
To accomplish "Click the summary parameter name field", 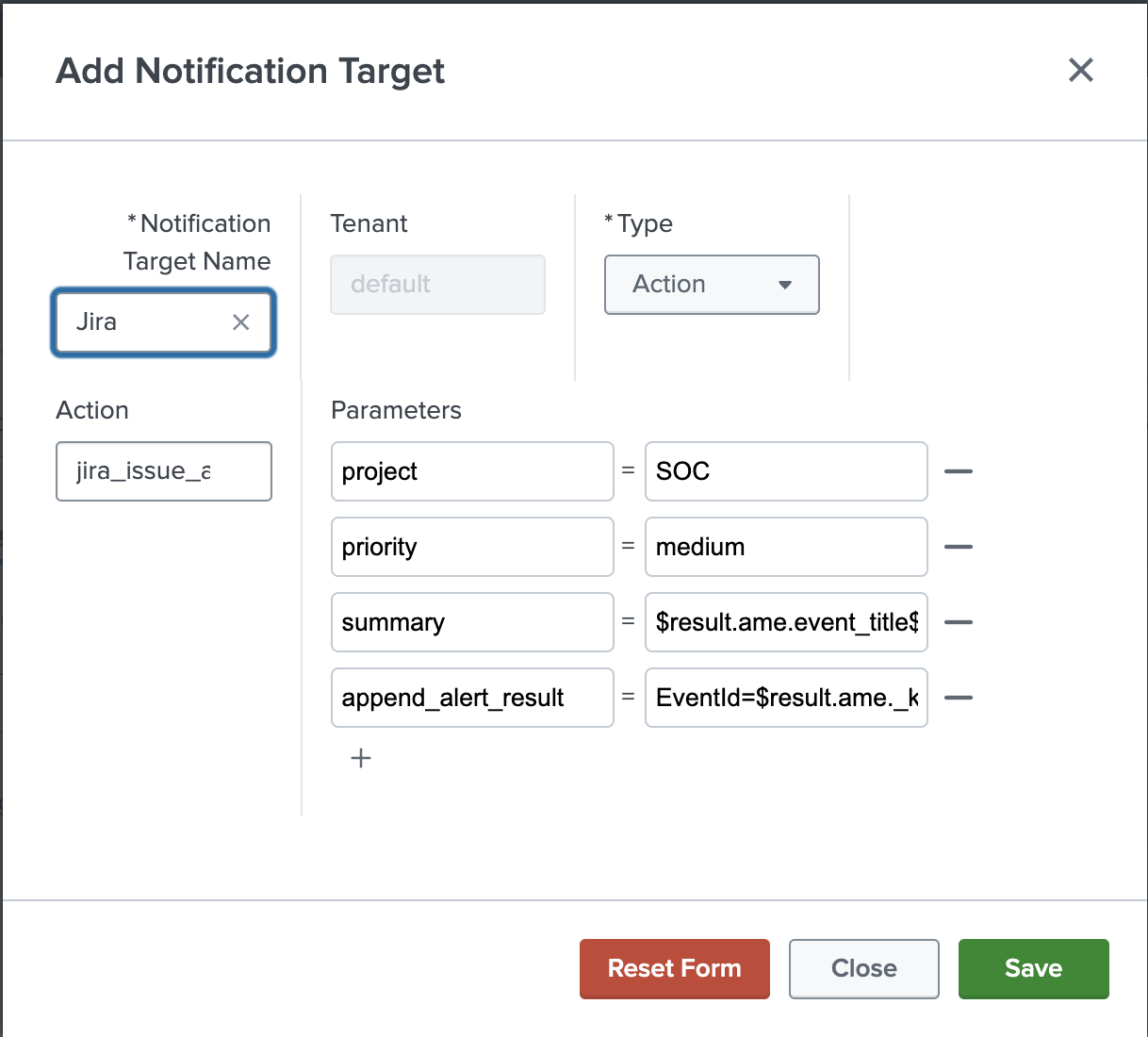I will [x=471, y=622].
